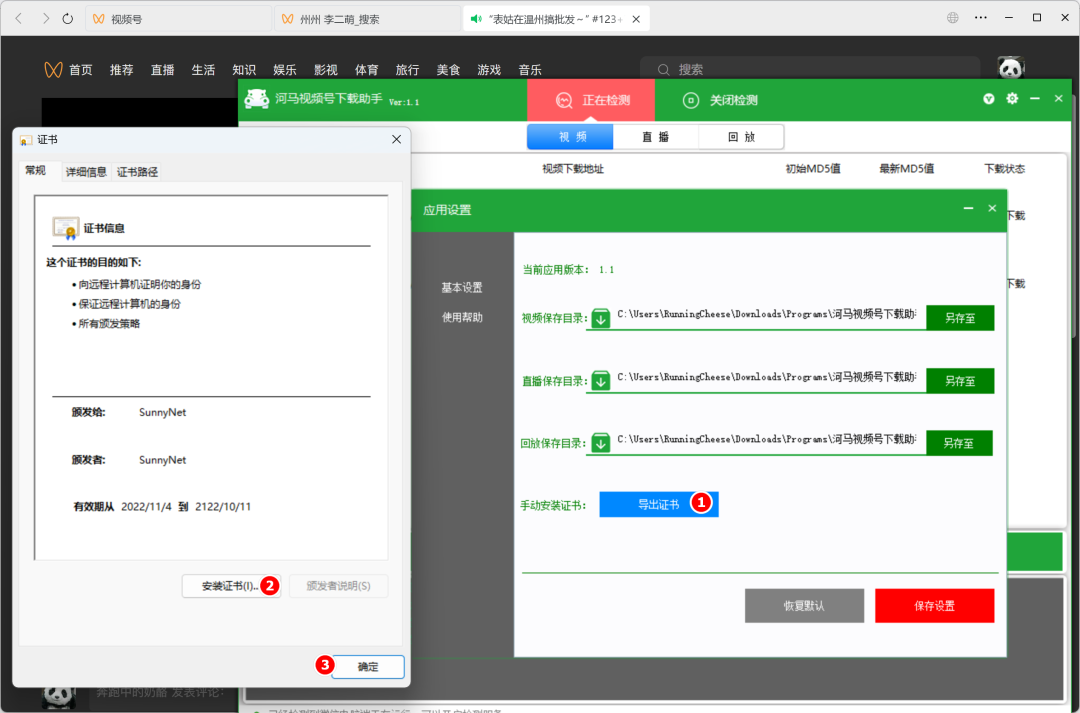Click the orange site logo beside 首页
Viewport: 1080px width, 713px height.
53,70
